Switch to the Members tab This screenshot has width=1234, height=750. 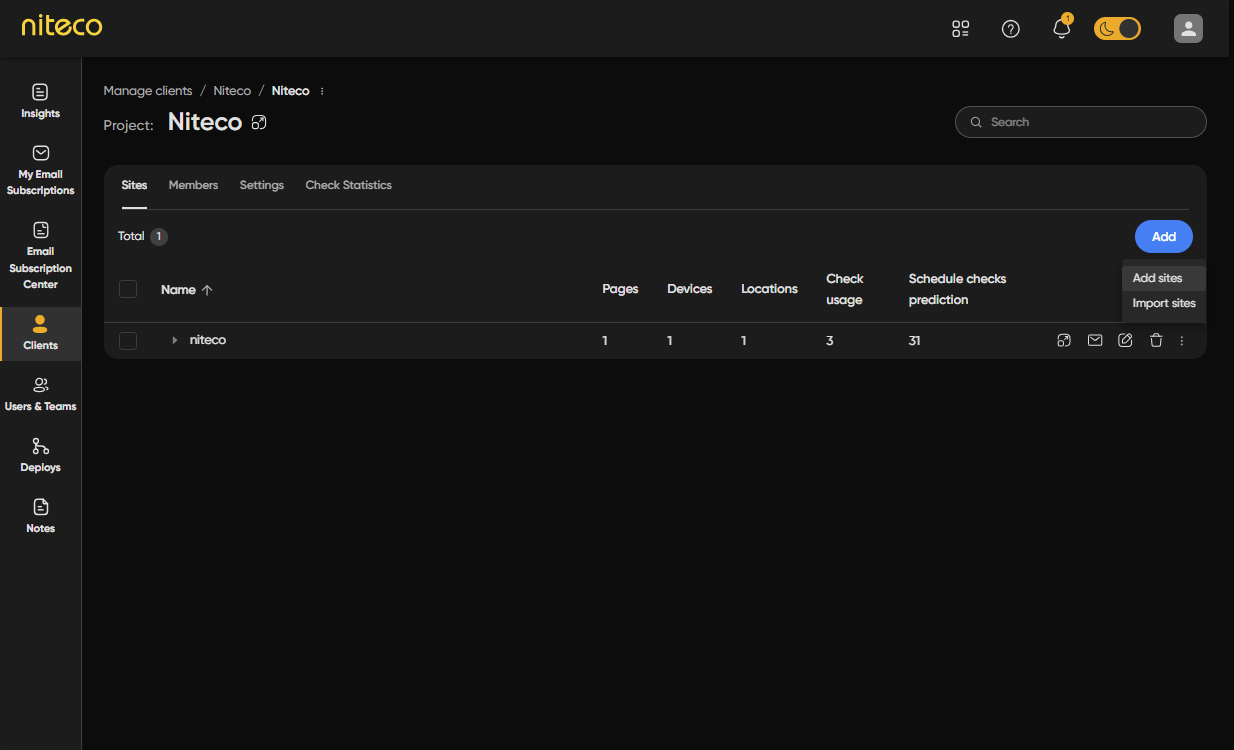click(x=193, y=185)
